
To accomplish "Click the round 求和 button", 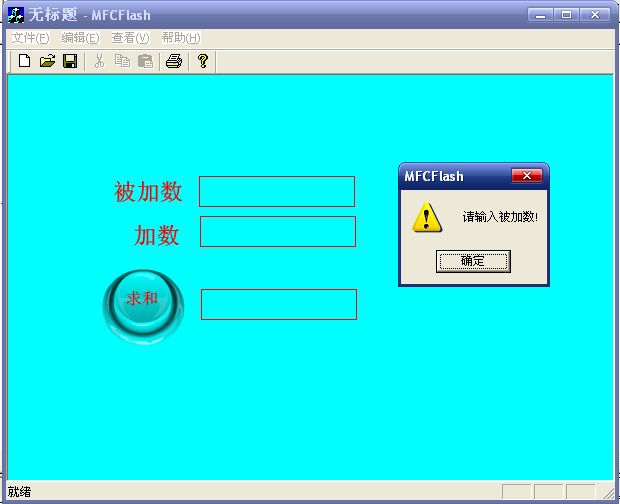I will click(x=143, y=306).
